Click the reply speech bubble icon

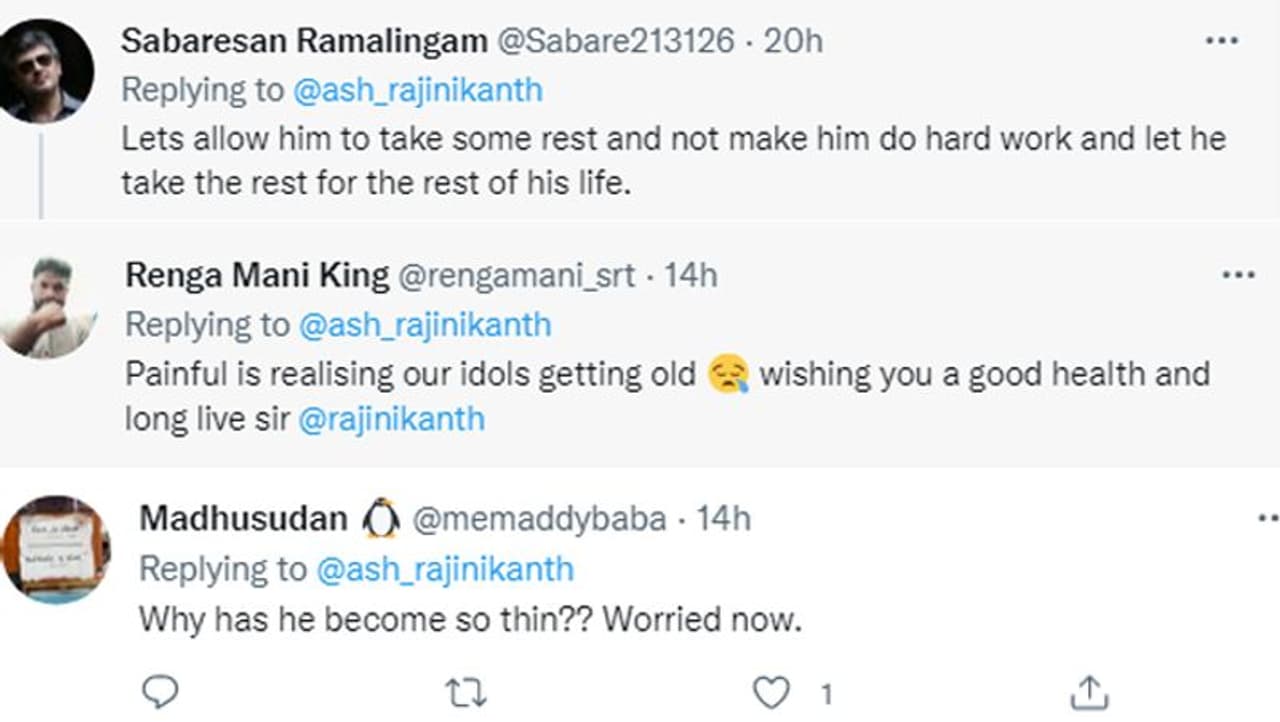tap(160, 691)
